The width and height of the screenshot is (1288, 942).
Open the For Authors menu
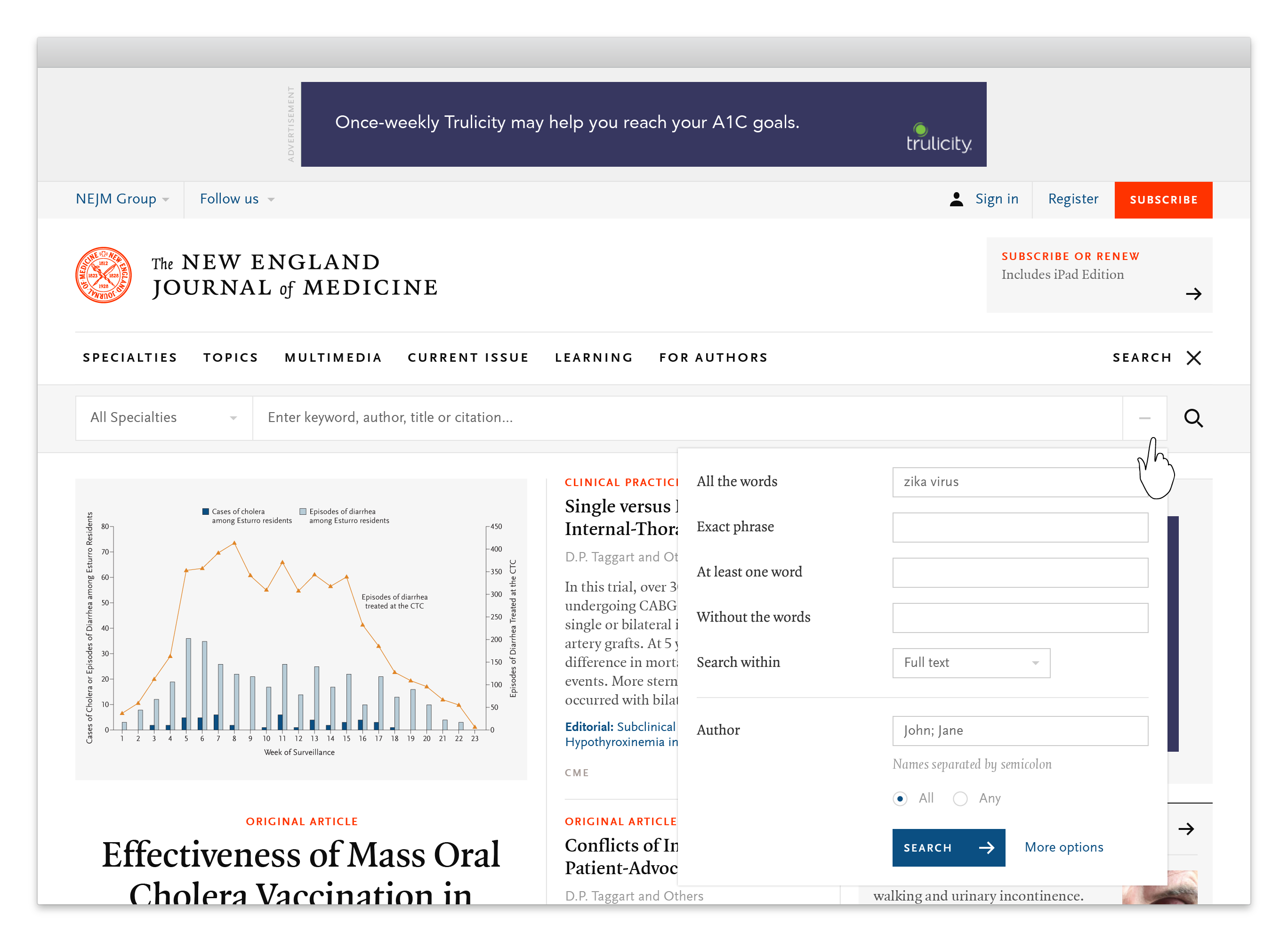coord(714,357)
